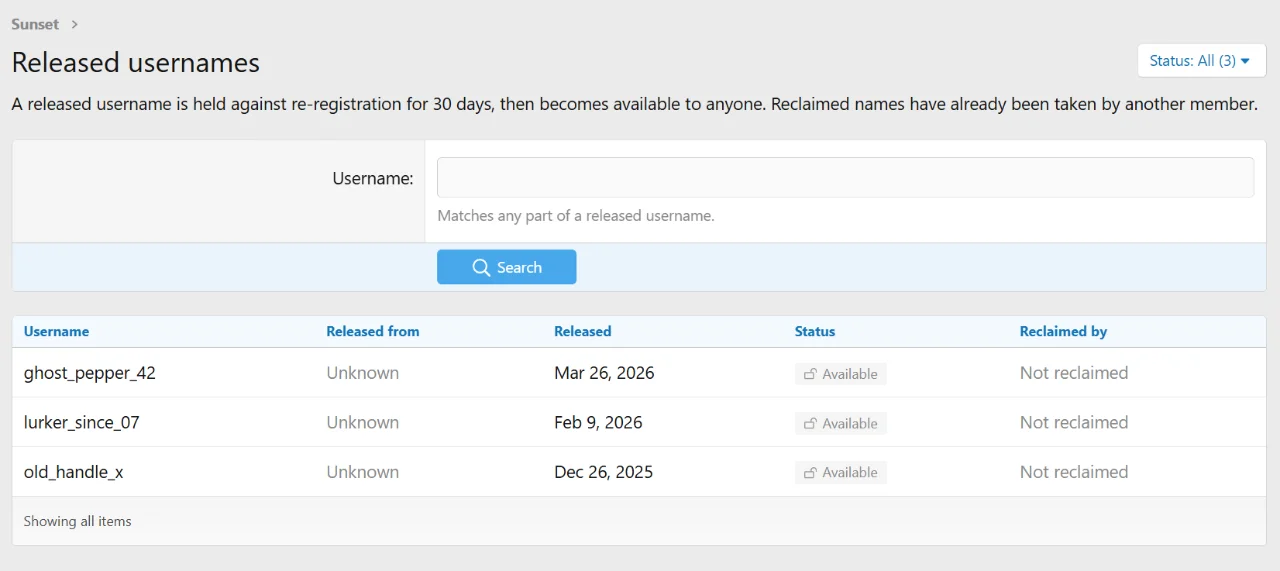Click the unlock icon in lurker_since_07 row

(810, 423)
